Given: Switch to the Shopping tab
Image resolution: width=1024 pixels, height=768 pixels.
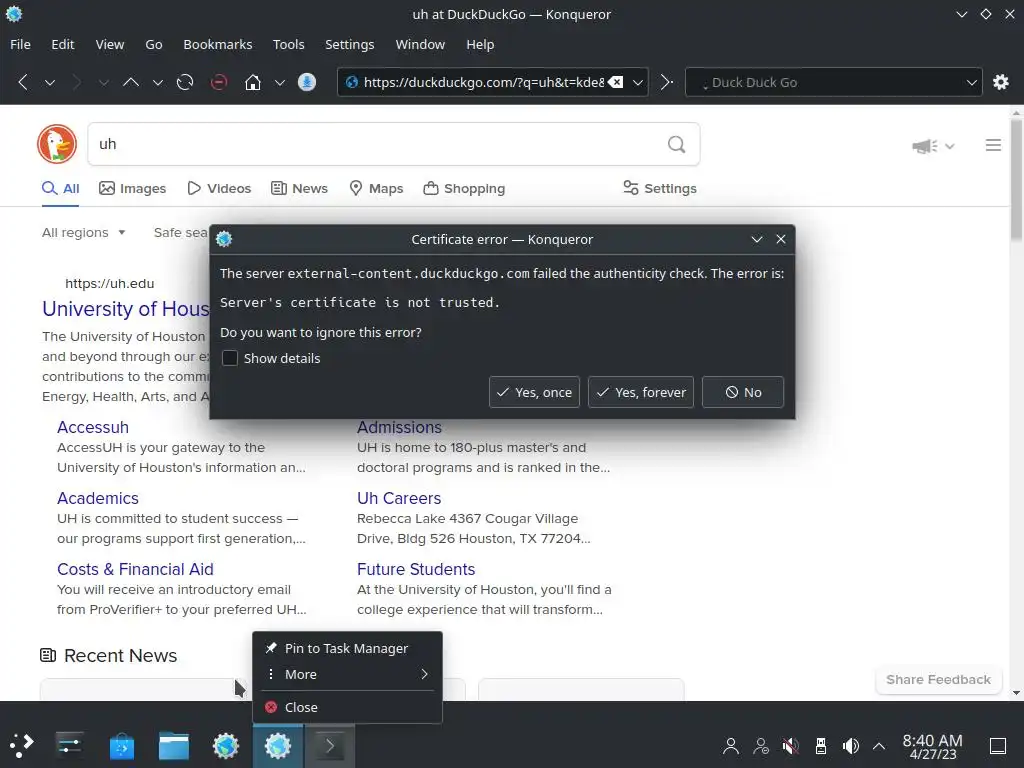Looking at the screenshot, I should pyautogui.click(x=464, y=188).
